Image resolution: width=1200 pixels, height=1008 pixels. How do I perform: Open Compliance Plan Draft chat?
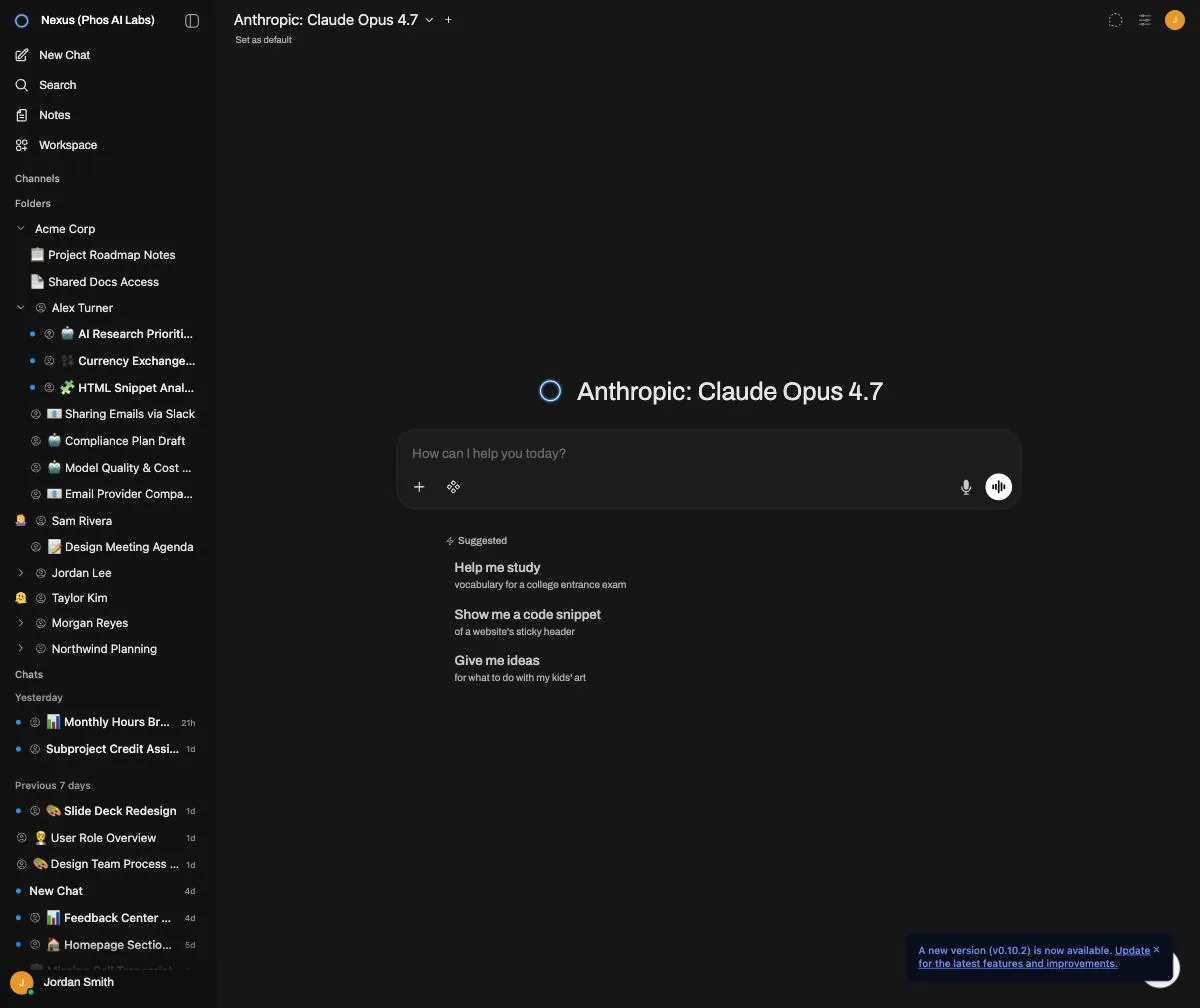(116, 441)
